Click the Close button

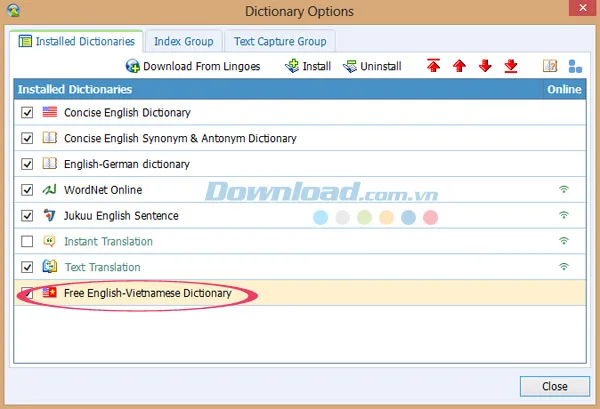coord(554,386)
